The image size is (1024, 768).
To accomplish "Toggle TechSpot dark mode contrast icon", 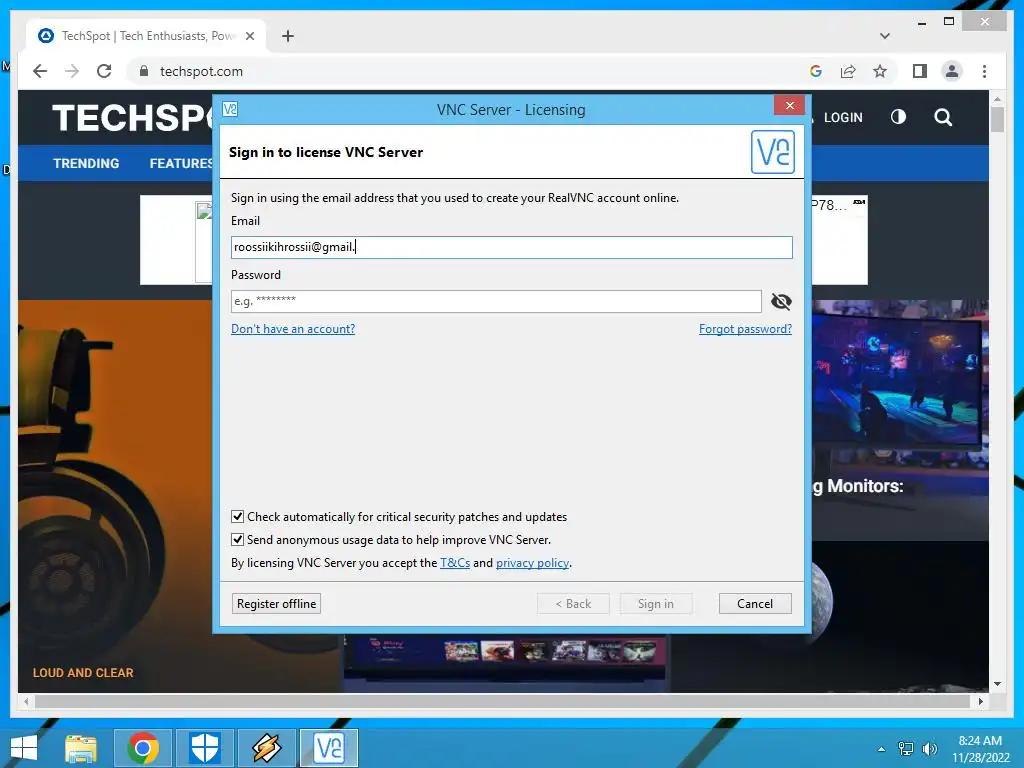I will 899,117.
